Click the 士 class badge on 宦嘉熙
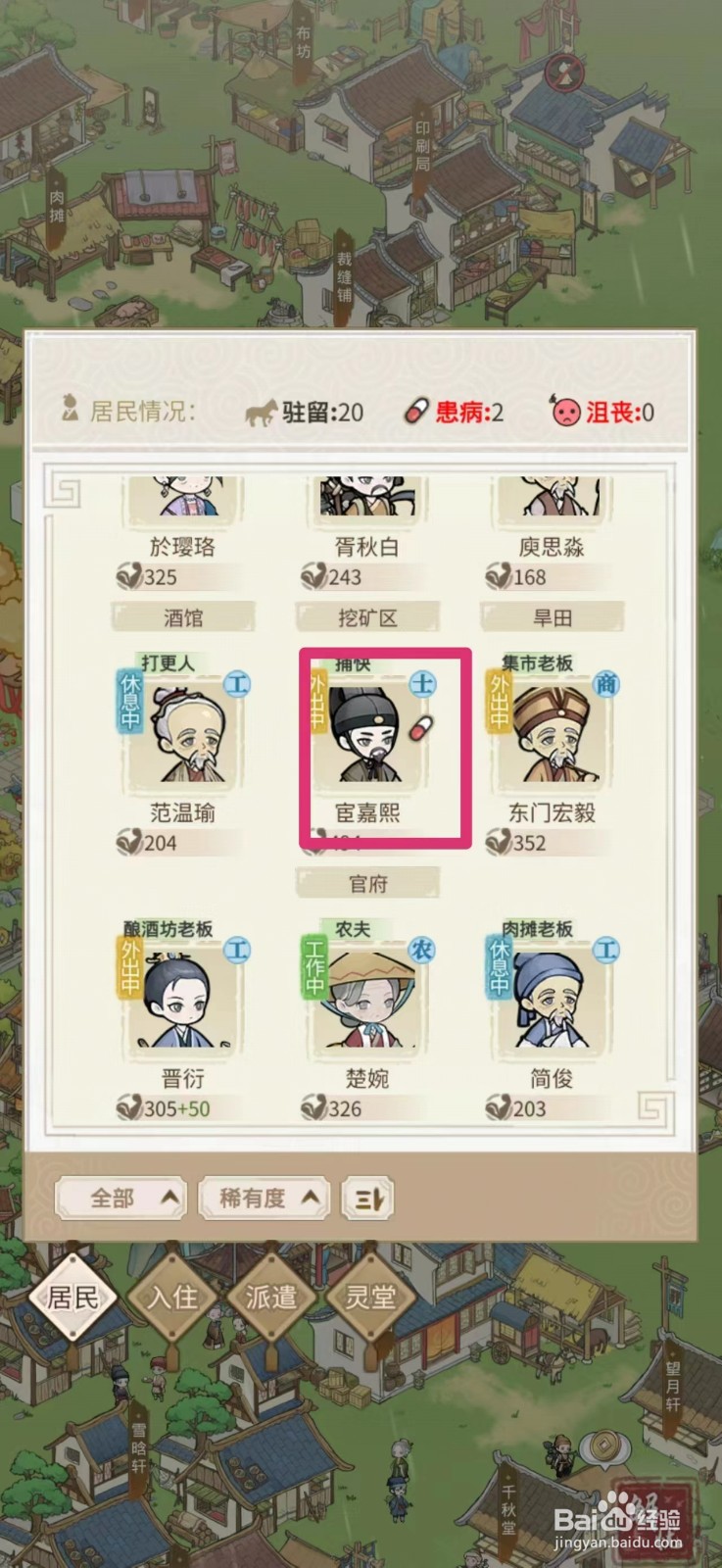 (422, 683)
